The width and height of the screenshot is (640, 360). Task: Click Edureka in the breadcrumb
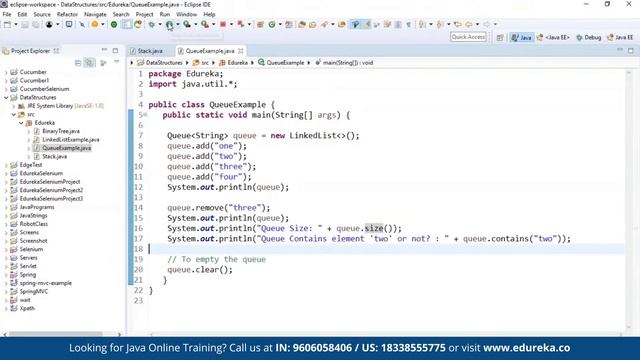point(238,63)
